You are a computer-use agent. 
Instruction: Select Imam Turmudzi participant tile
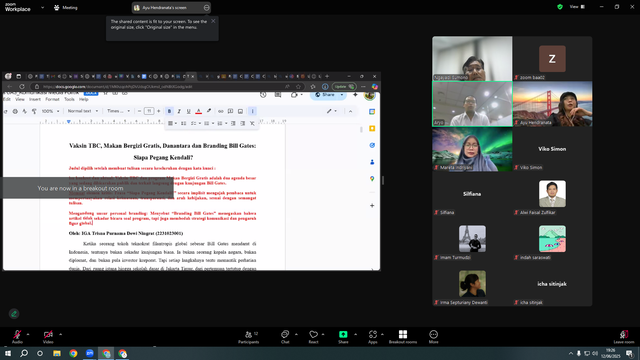click(x=472, y=239)
